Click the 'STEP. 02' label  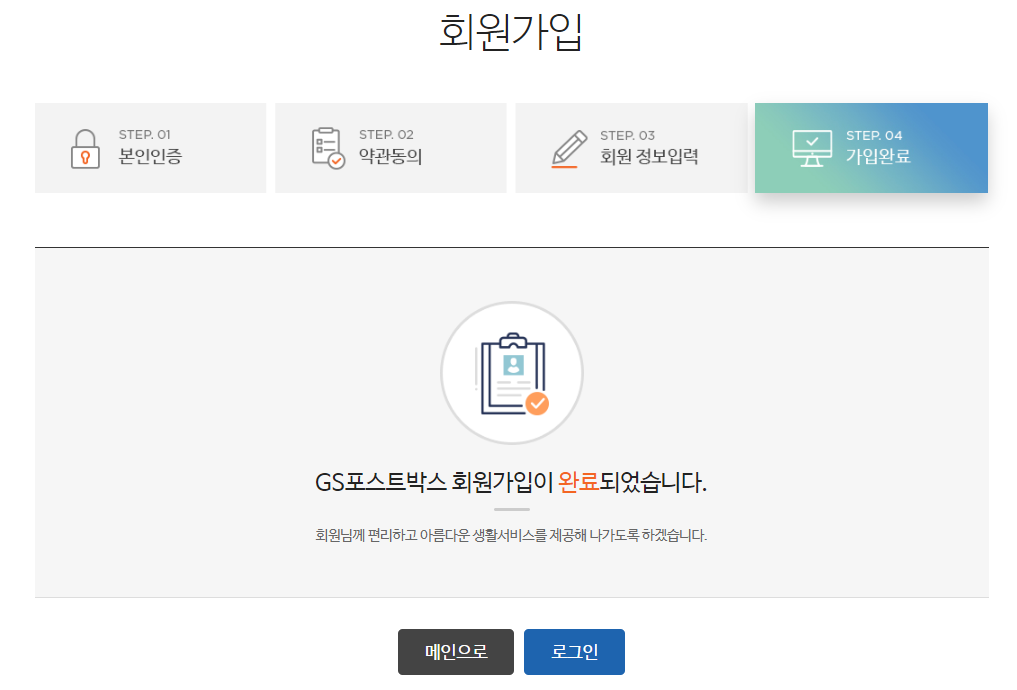pyautogui.click(x=386, y=135)
